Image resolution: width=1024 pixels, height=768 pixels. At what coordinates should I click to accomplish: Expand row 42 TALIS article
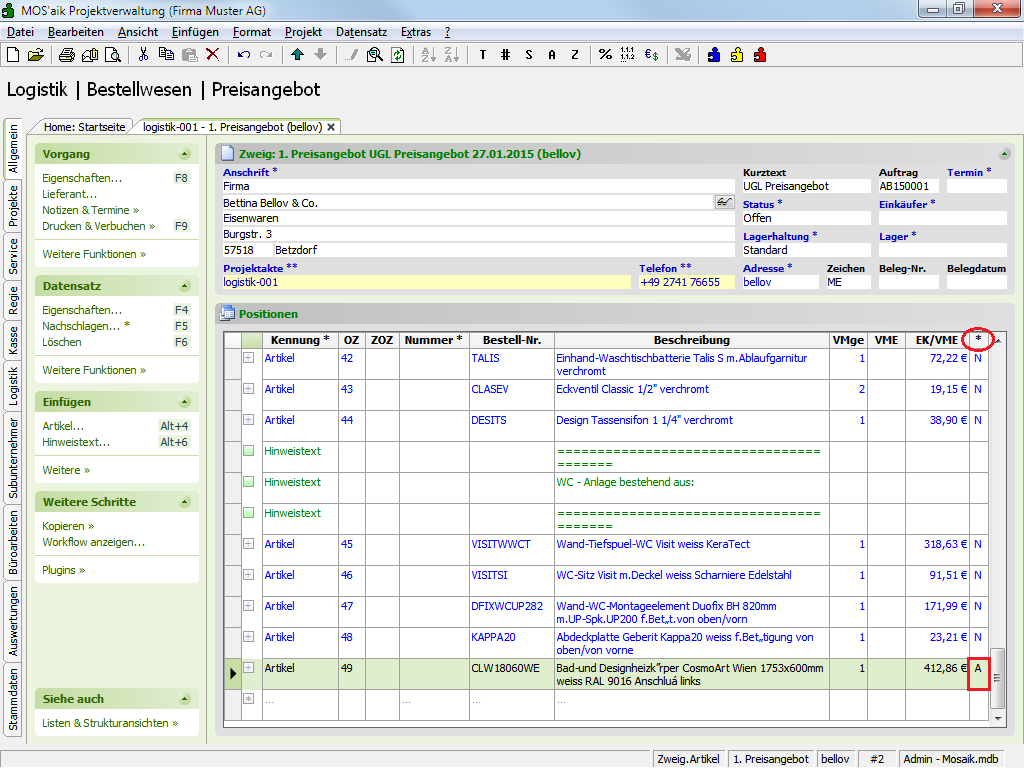point(249,358)
